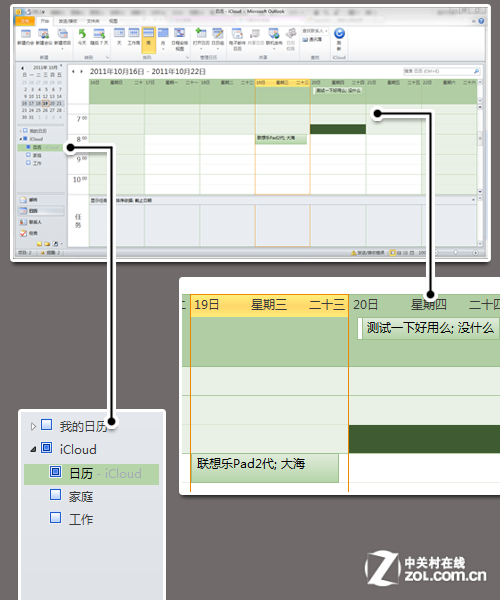Switch to normal view icon in status bar
Image resolution: width=500 pixels, height=600 pixels.
(x=393, y=253)
